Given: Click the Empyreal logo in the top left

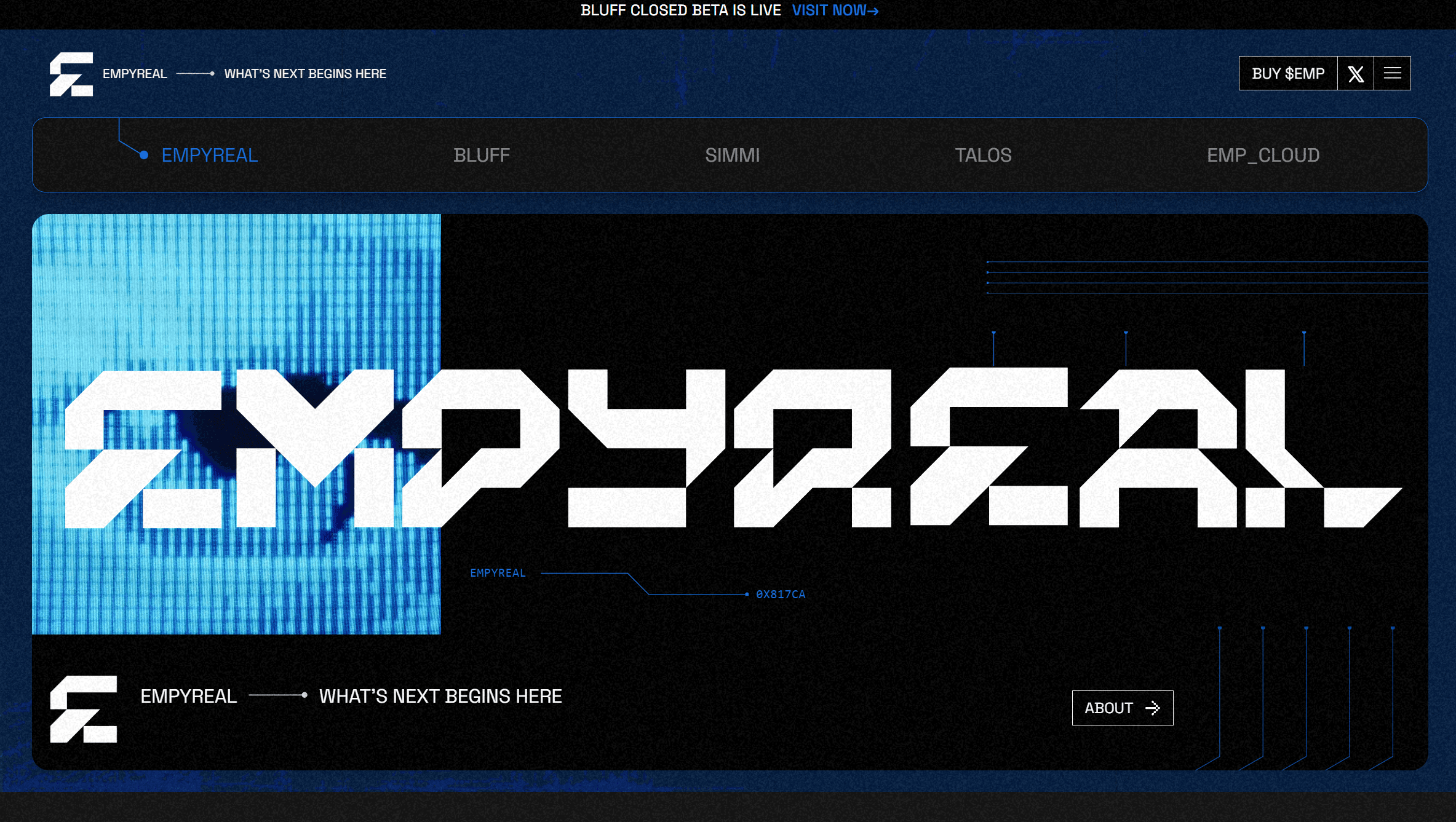Looking at the screenshot, I should [x=71, y=73].
